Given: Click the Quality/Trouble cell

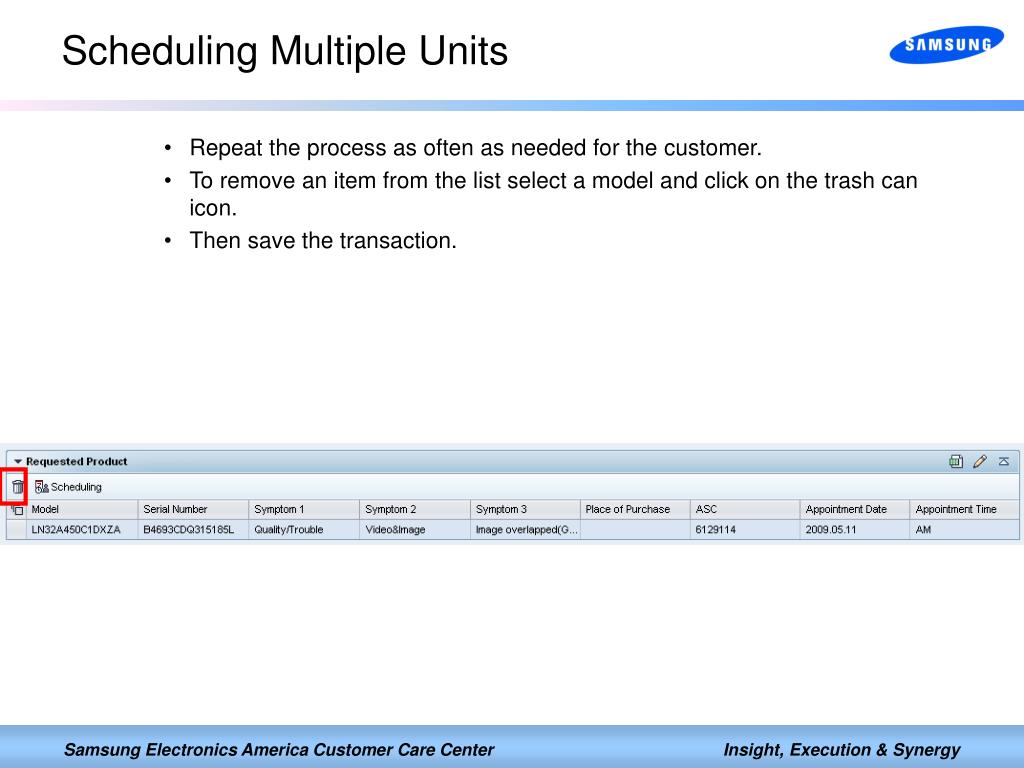Looking at the screenshot, I should tap(304, 530).
